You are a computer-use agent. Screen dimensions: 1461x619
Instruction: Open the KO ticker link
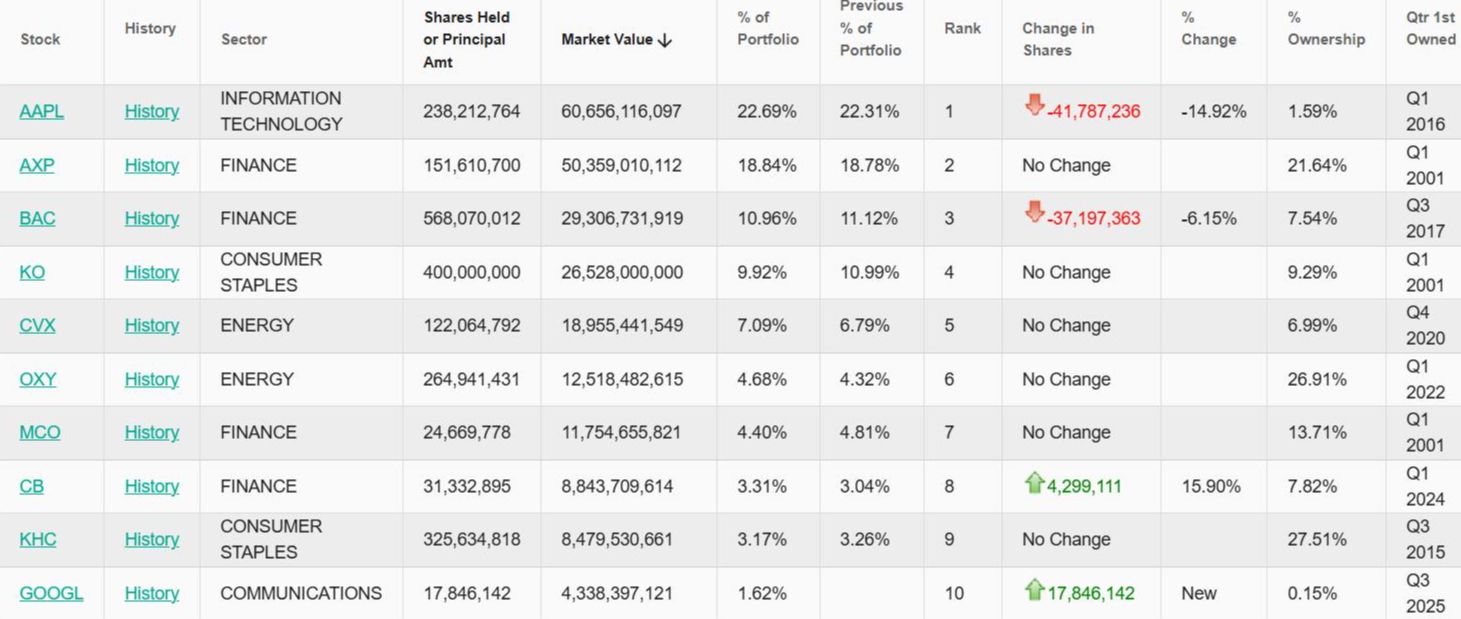[32, 272]
